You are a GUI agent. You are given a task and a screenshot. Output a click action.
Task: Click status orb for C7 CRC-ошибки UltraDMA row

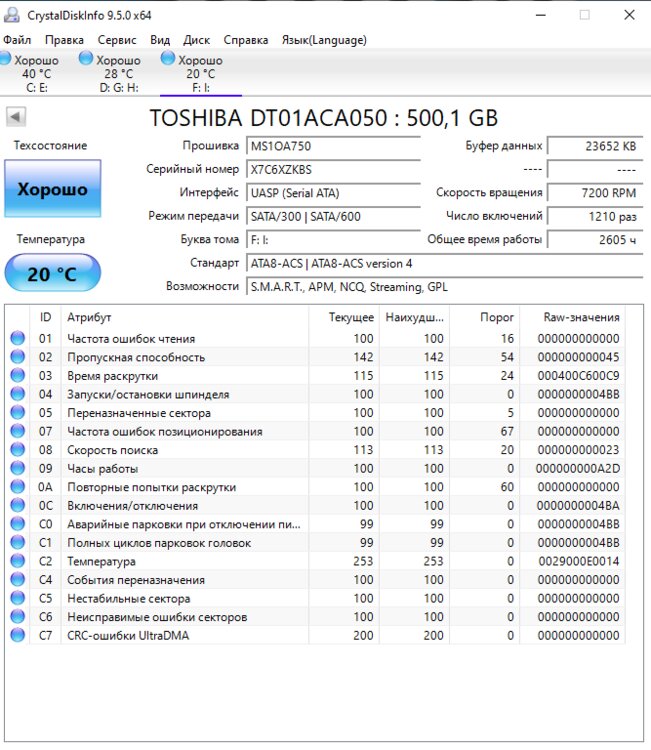(17, 636)
